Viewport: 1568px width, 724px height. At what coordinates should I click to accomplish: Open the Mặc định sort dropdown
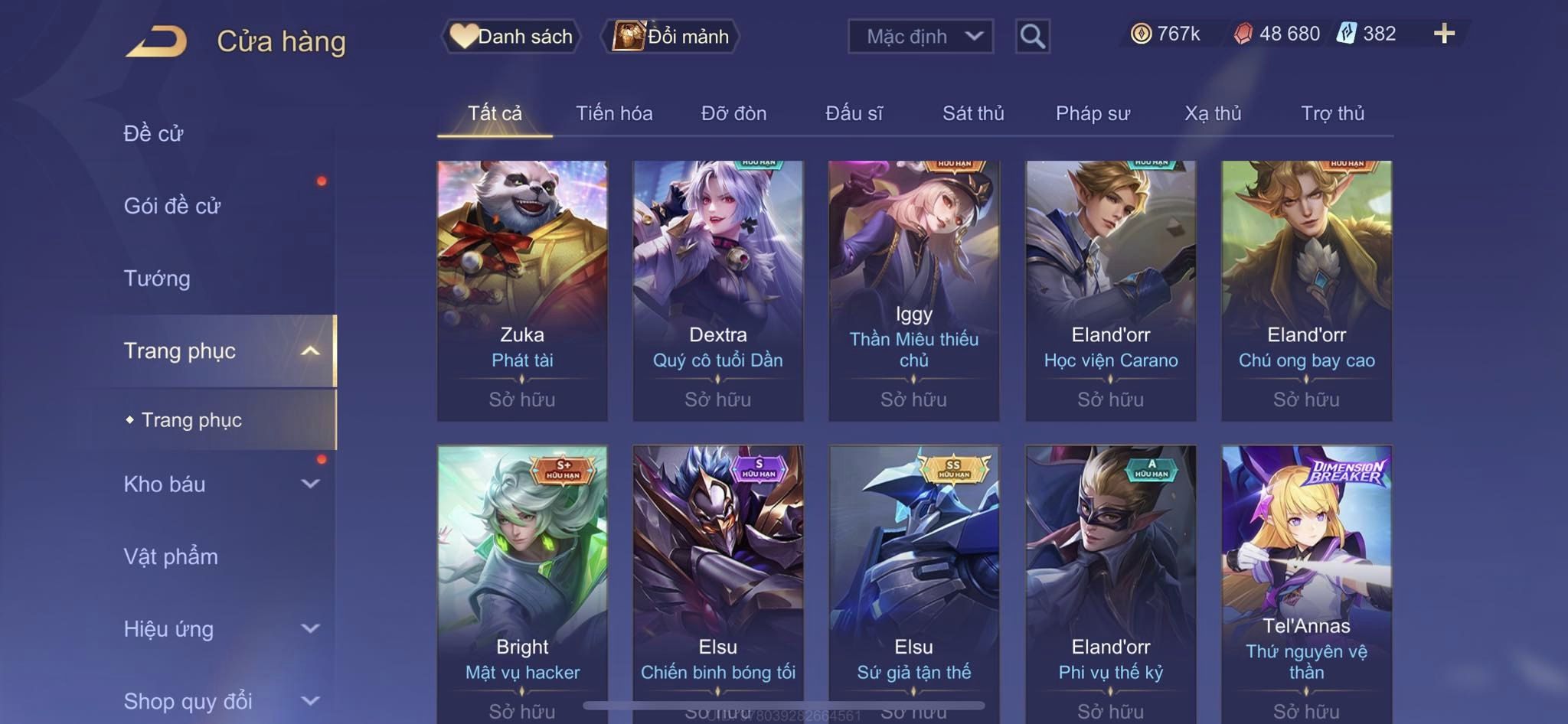(920, 36)
